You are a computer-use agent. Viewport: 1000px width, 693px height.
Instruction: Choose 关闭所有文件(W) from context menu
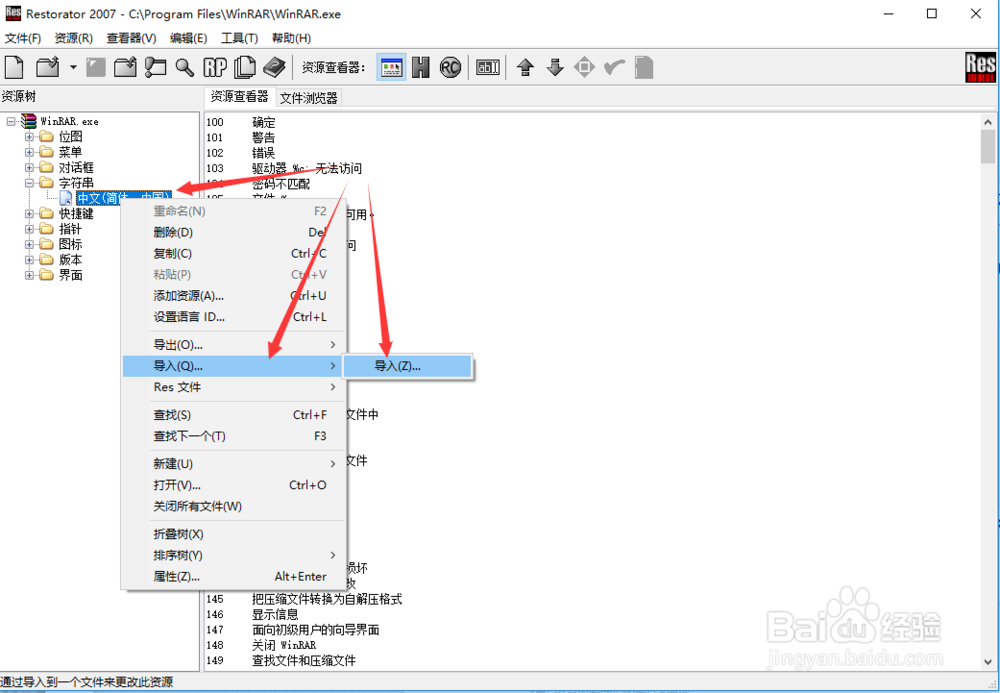pyautogui.click(x=233, y=506)
